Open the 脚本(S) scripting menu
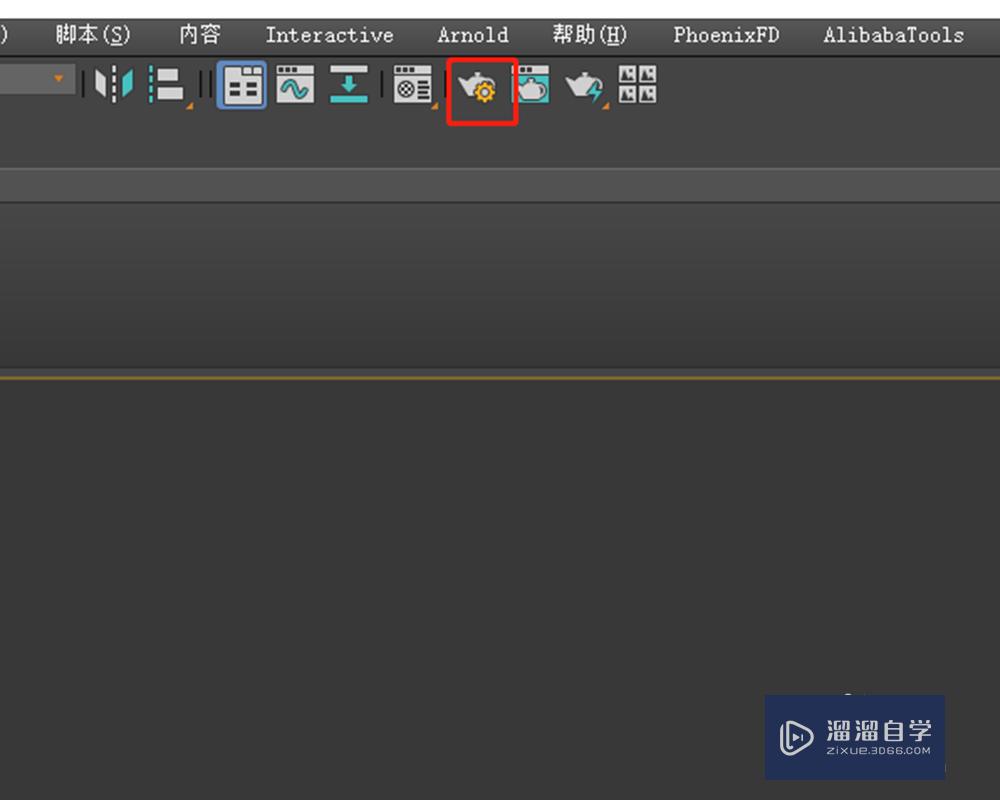1000x800 pixels. tap(93, 35)
